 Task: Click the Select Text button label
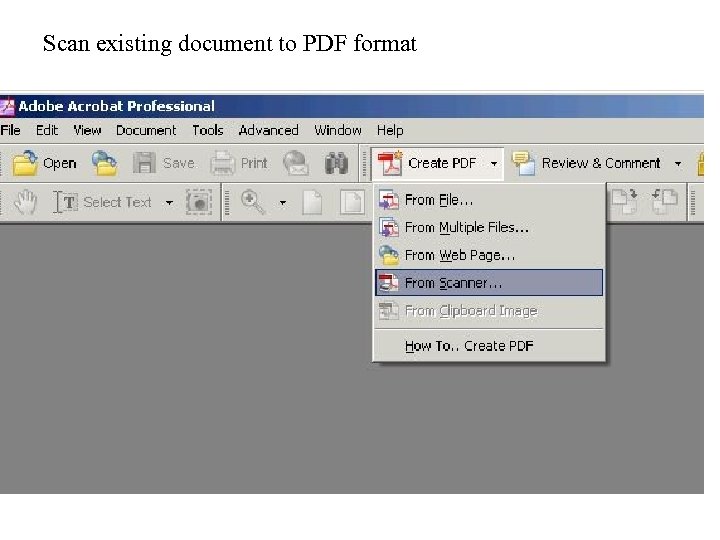click(118, 202)
